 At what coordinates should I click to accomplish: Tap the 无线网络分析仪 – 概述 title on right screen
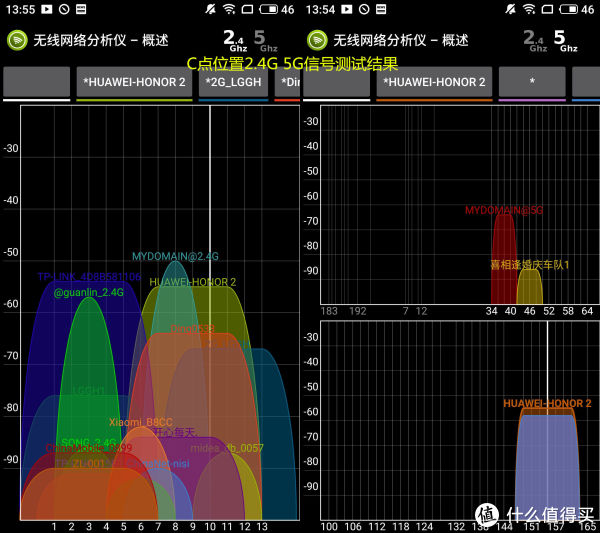401,40
